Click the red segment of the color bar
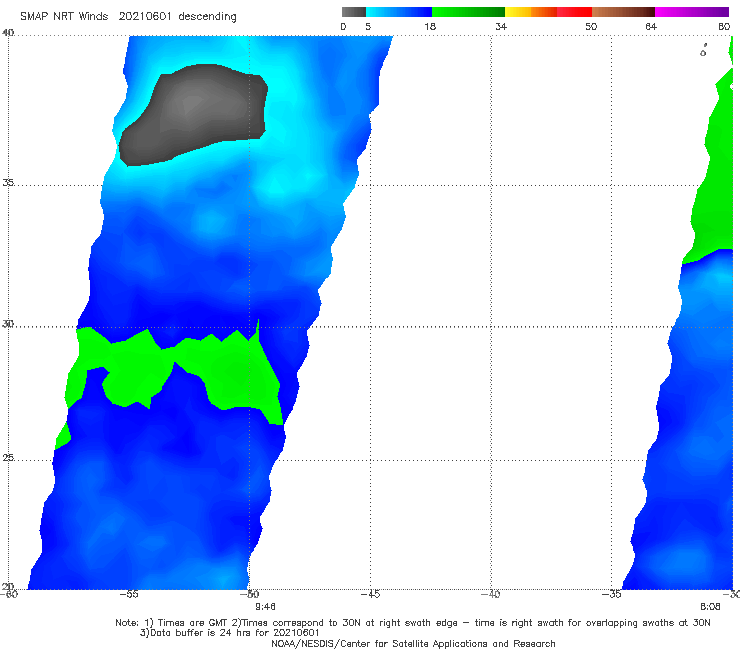Screen dimensions: 740x650 [x=574, y=12]
